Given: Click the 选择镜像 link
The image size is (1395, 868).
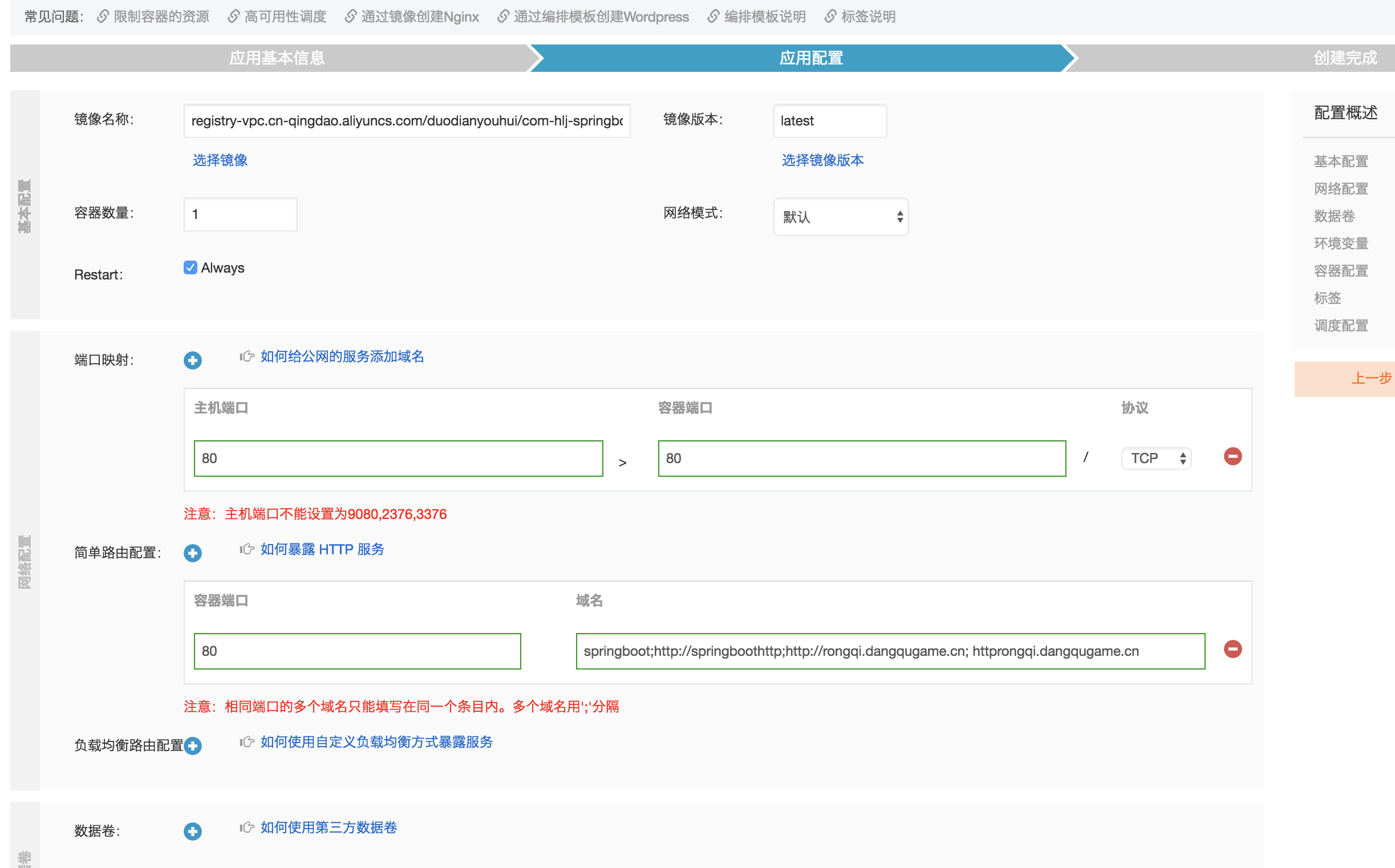Looking at the screenshot, I should pos(220,160).
